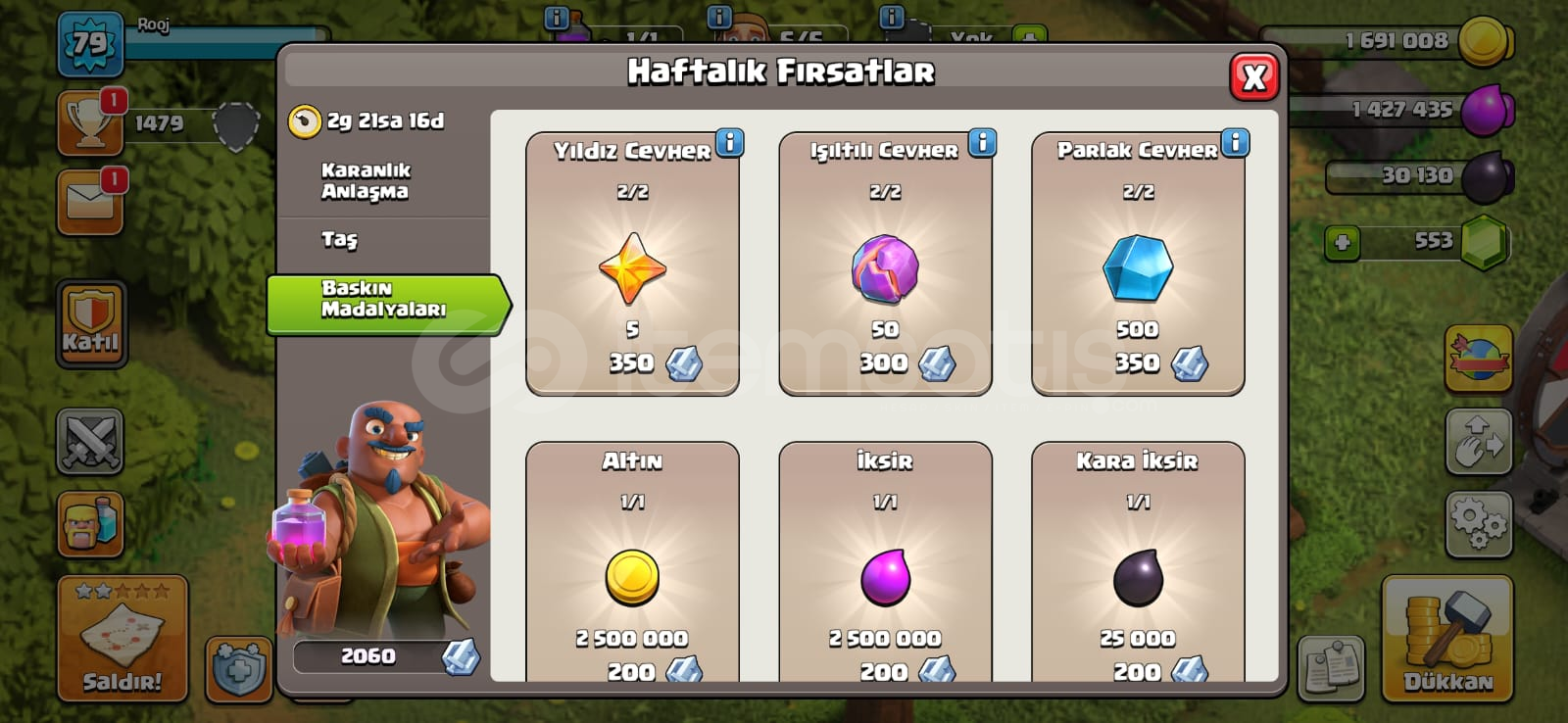Buy Parlak Cevher for 350 medals

[1138, 265]
